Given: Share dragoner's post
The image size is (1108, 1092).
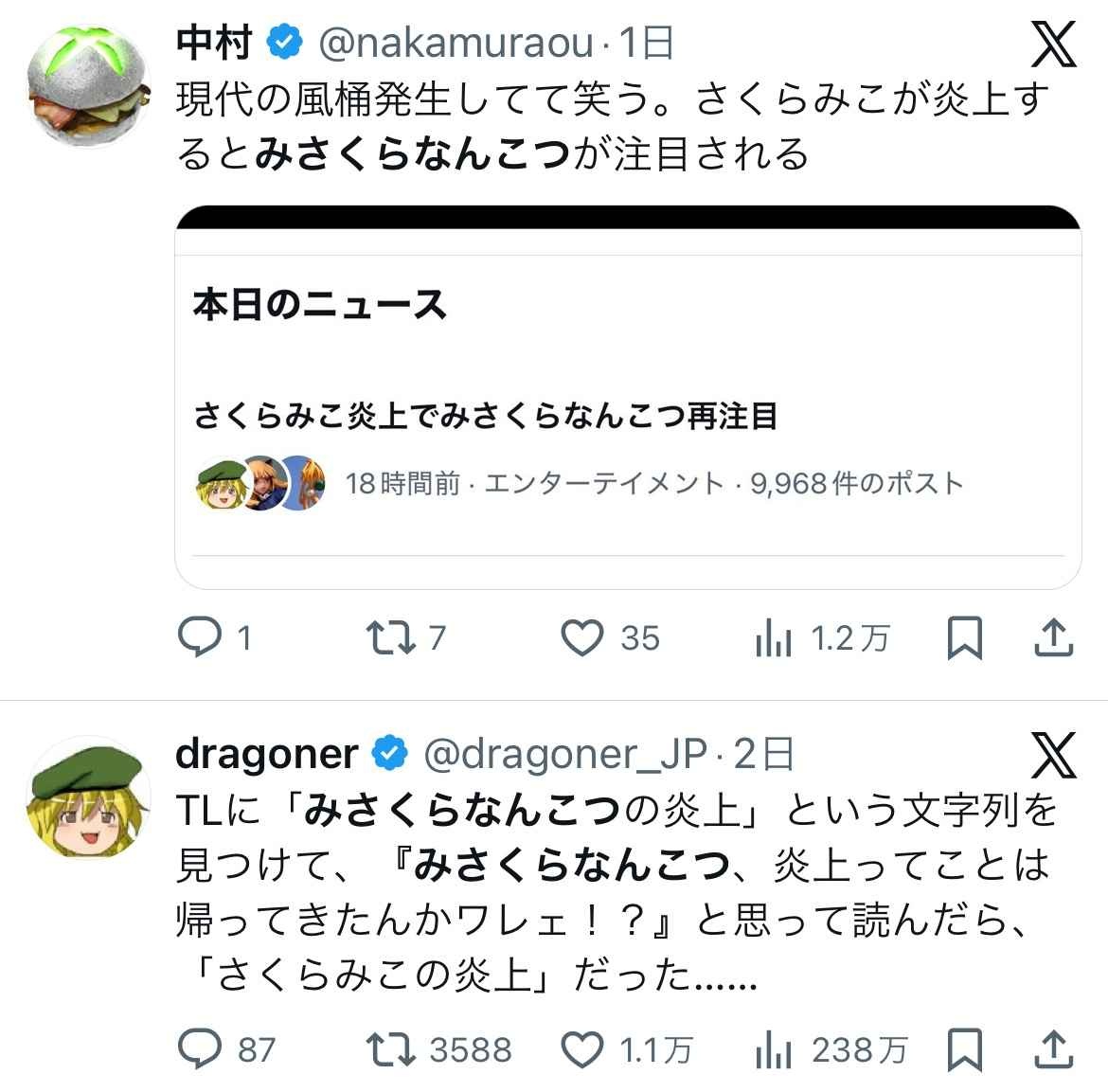Looking at the screenshot, I should pyautogui.click(x=1052, y=1049).
